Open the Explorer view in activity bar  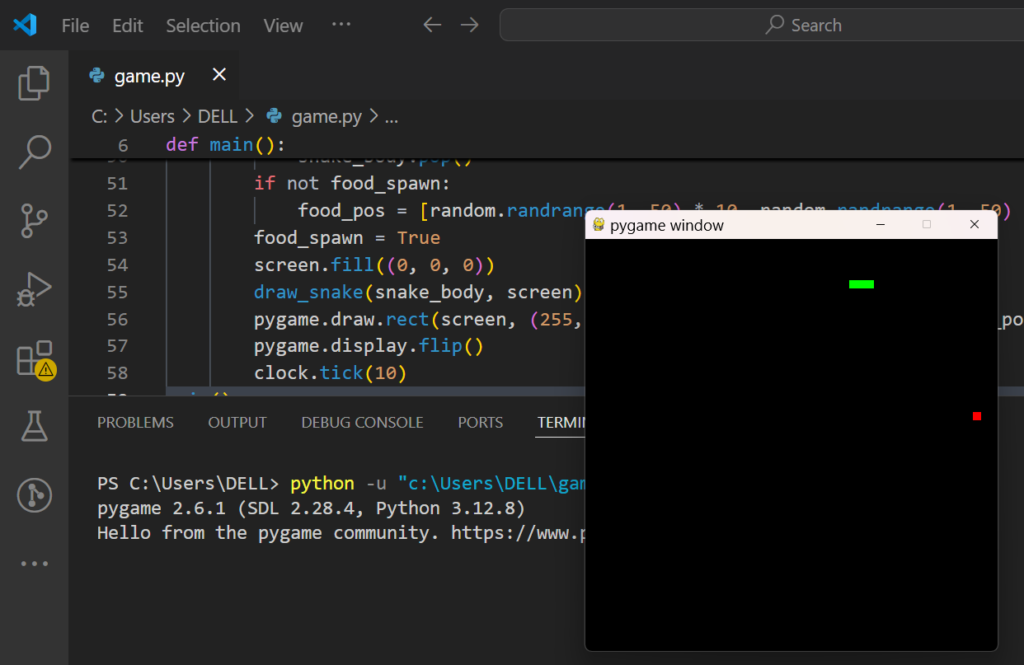tap(34, 83)
